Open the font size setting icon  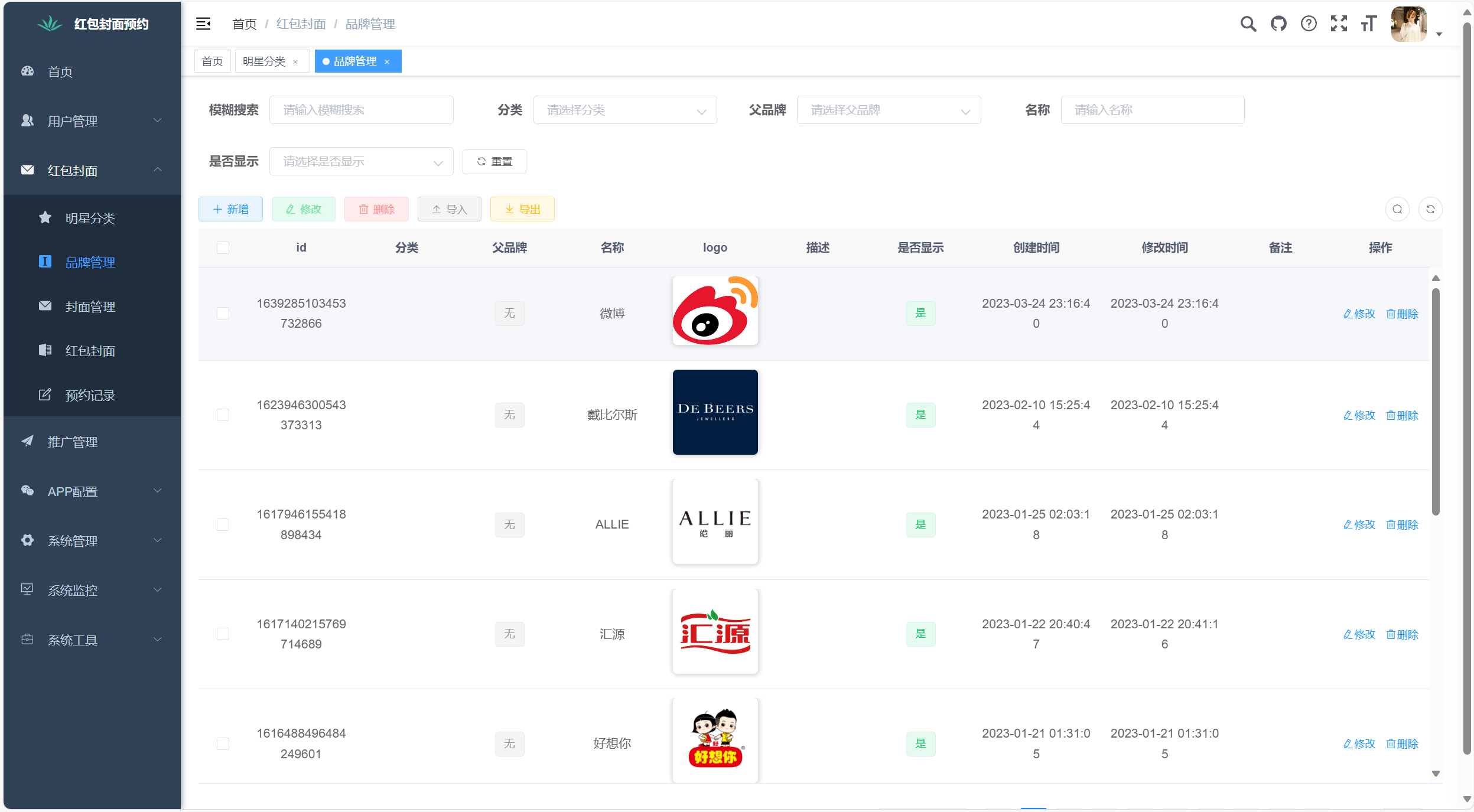click(1369, 24)
